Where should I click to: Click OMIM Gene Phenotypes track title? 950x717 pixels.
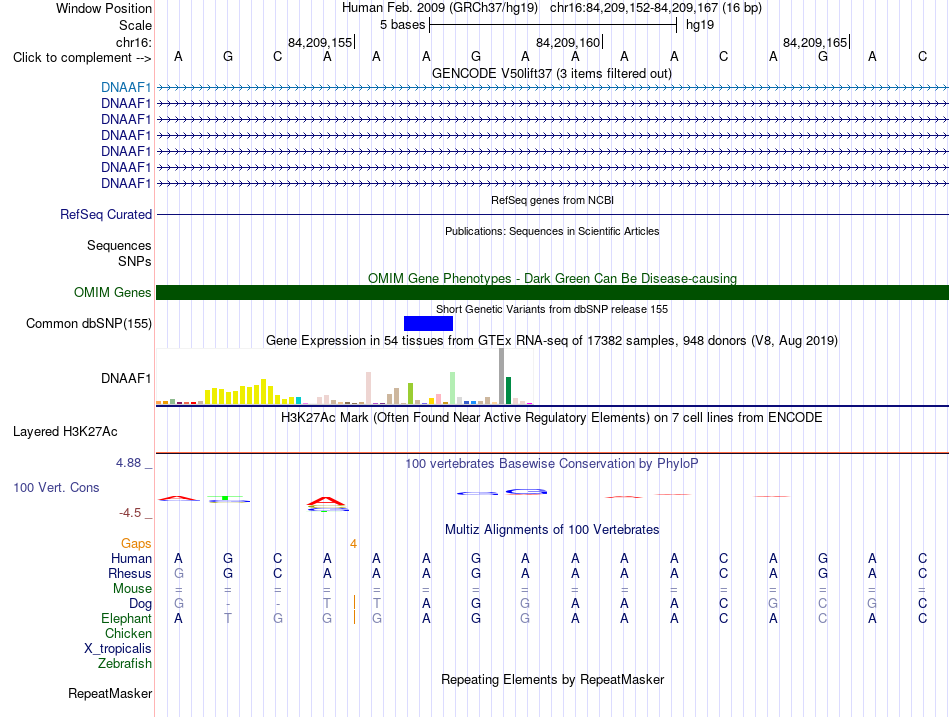tap(552, 278)
